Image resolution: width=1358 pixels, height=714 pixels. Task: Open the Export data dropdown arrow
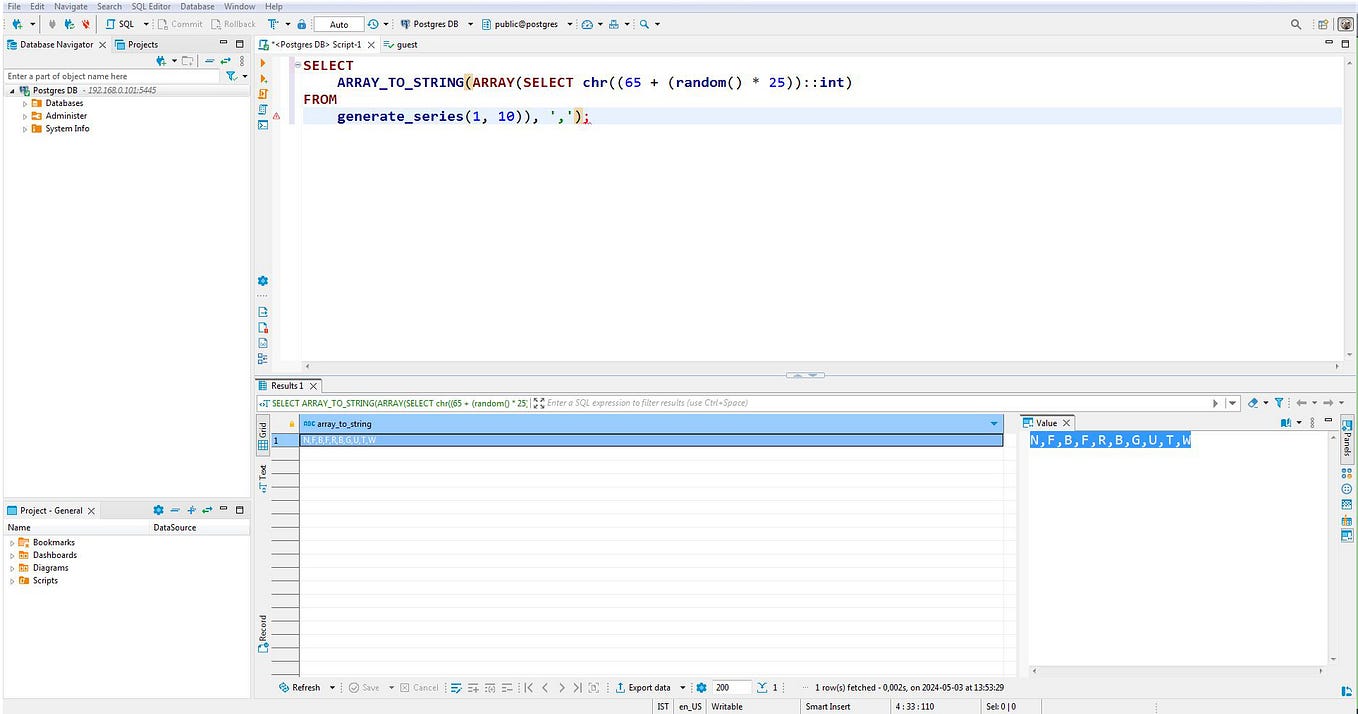(683, 688)
